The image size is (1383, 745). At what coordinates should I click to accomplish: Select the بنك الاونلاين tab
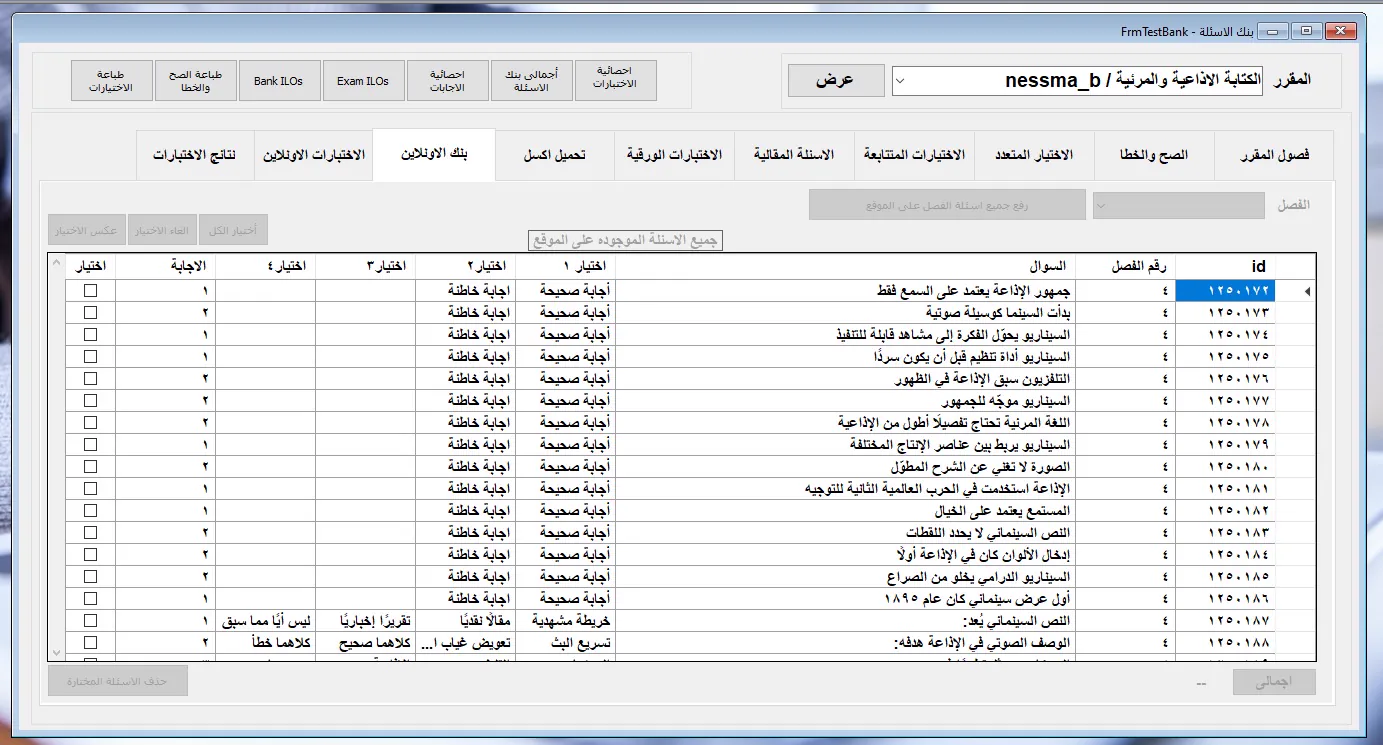coord(434,155)
